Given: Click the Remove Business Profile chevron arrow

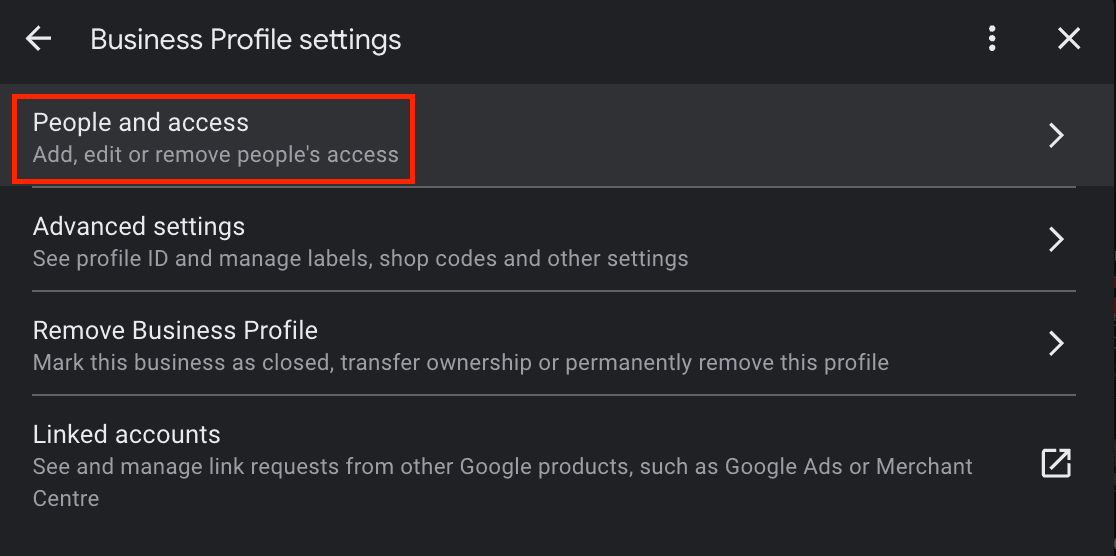Looking at the screenshot, I should (1056, 344).
